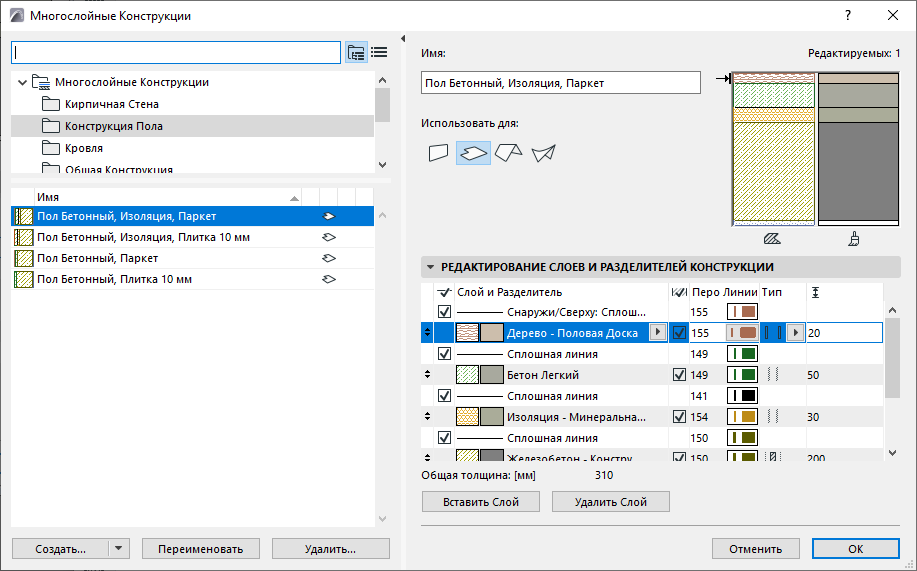This screenshot has height=571, width=917.
Task: Click thickness value 50 of Бетон Легкий
Action: point(813,375)
